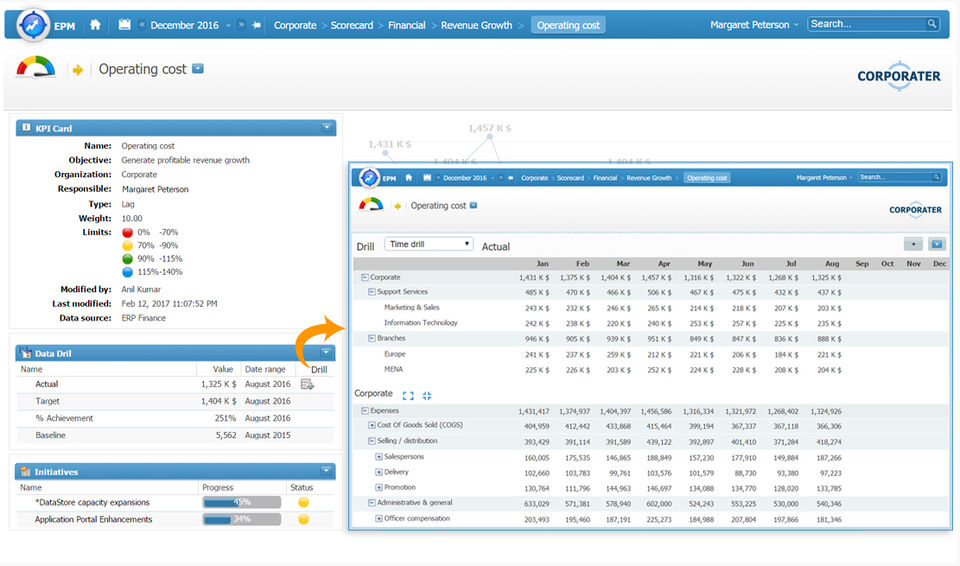Open the calendar icon beside December 2016
This screenshot has width=960, height=566.
tap(124, 25)
